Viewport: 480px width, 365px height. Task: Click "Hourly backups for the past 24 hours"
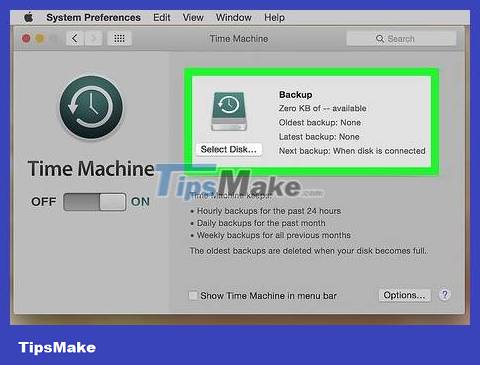click(x=269, y=211)
